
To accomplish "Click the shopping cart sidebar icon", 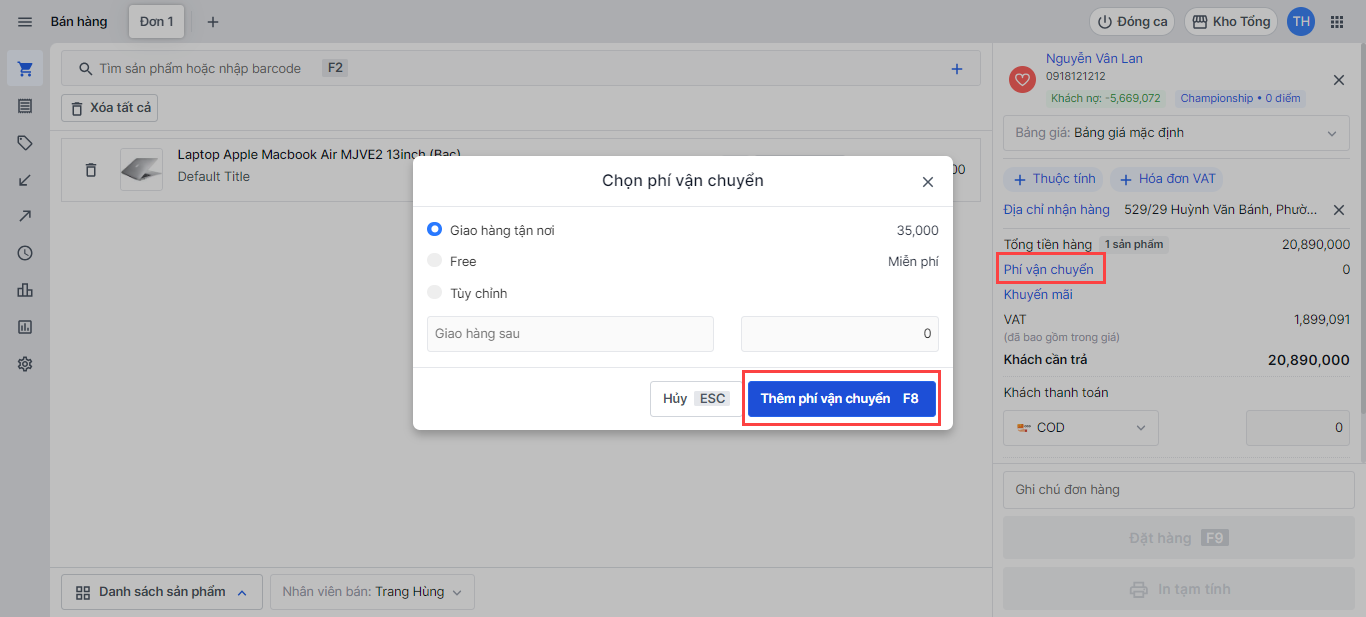I will click(25, 69).
